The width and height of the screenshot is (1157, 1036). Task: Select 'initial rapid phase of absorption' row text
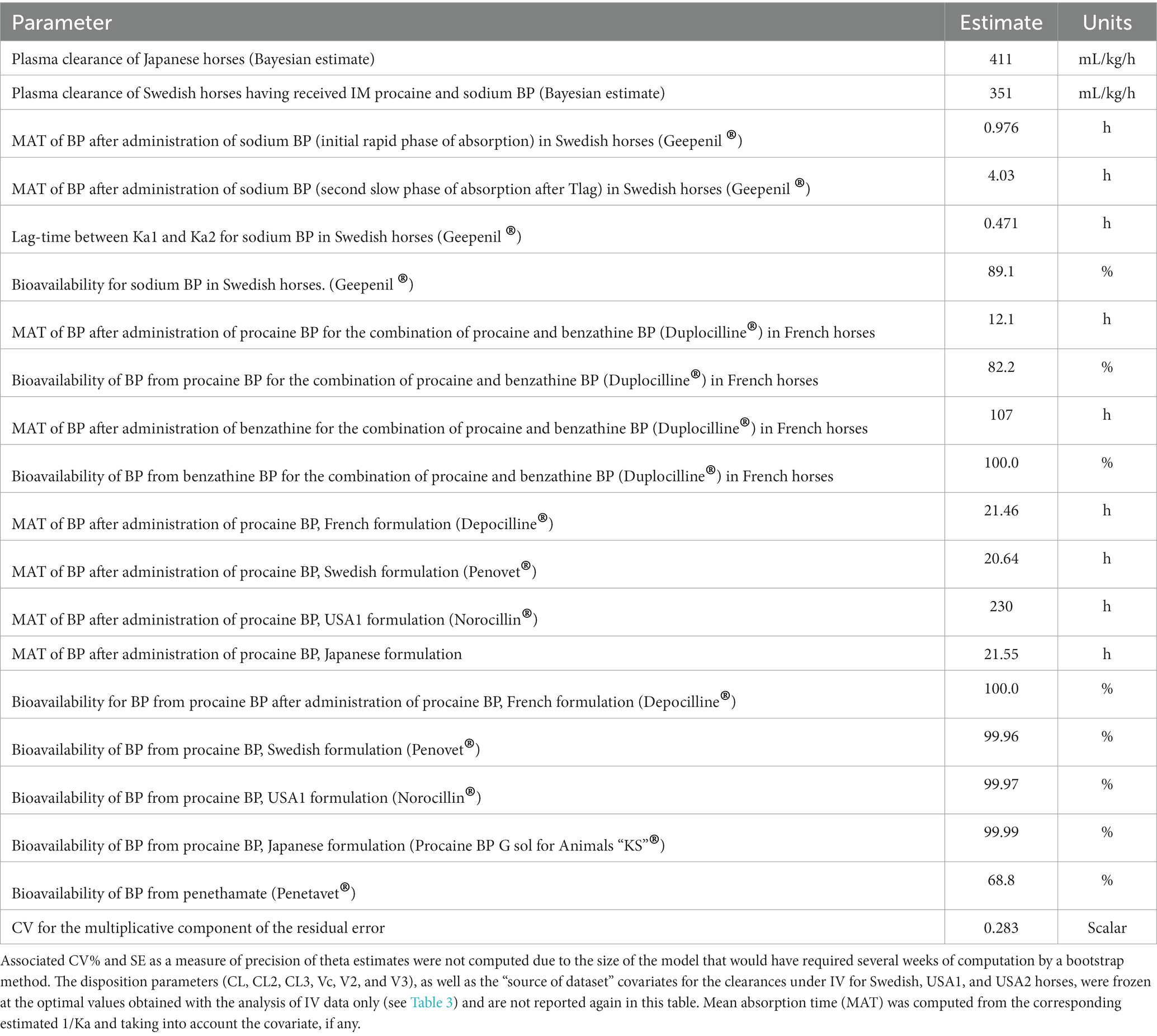(x=377, y=139)
